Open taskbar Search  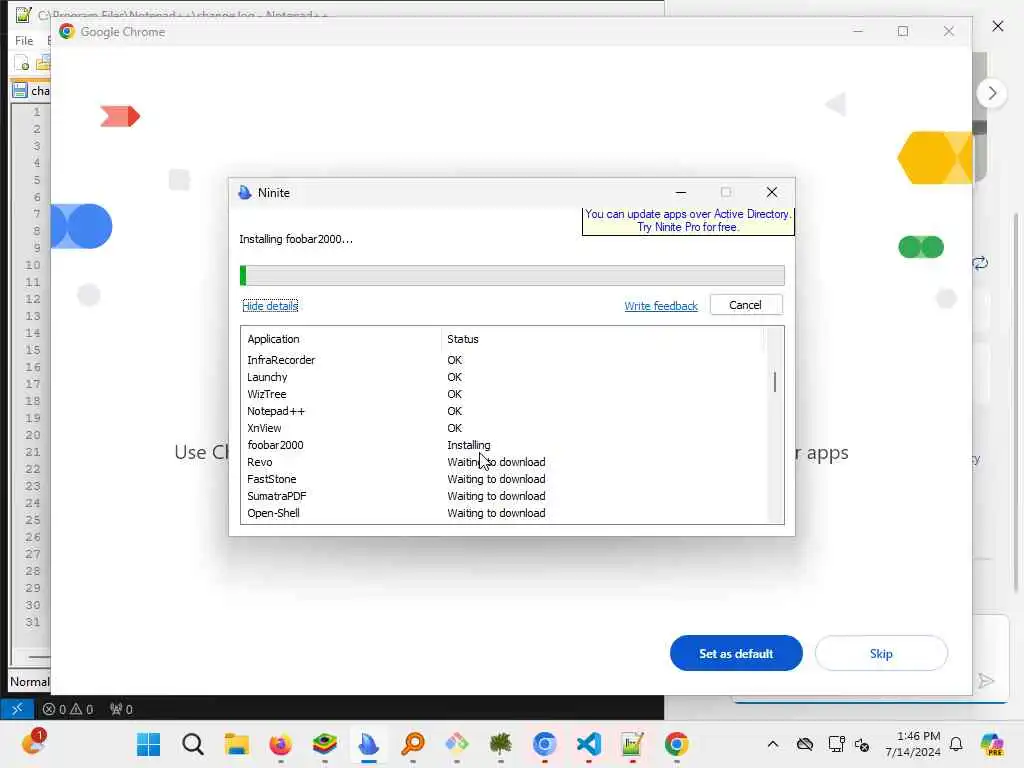click(193, 744)
